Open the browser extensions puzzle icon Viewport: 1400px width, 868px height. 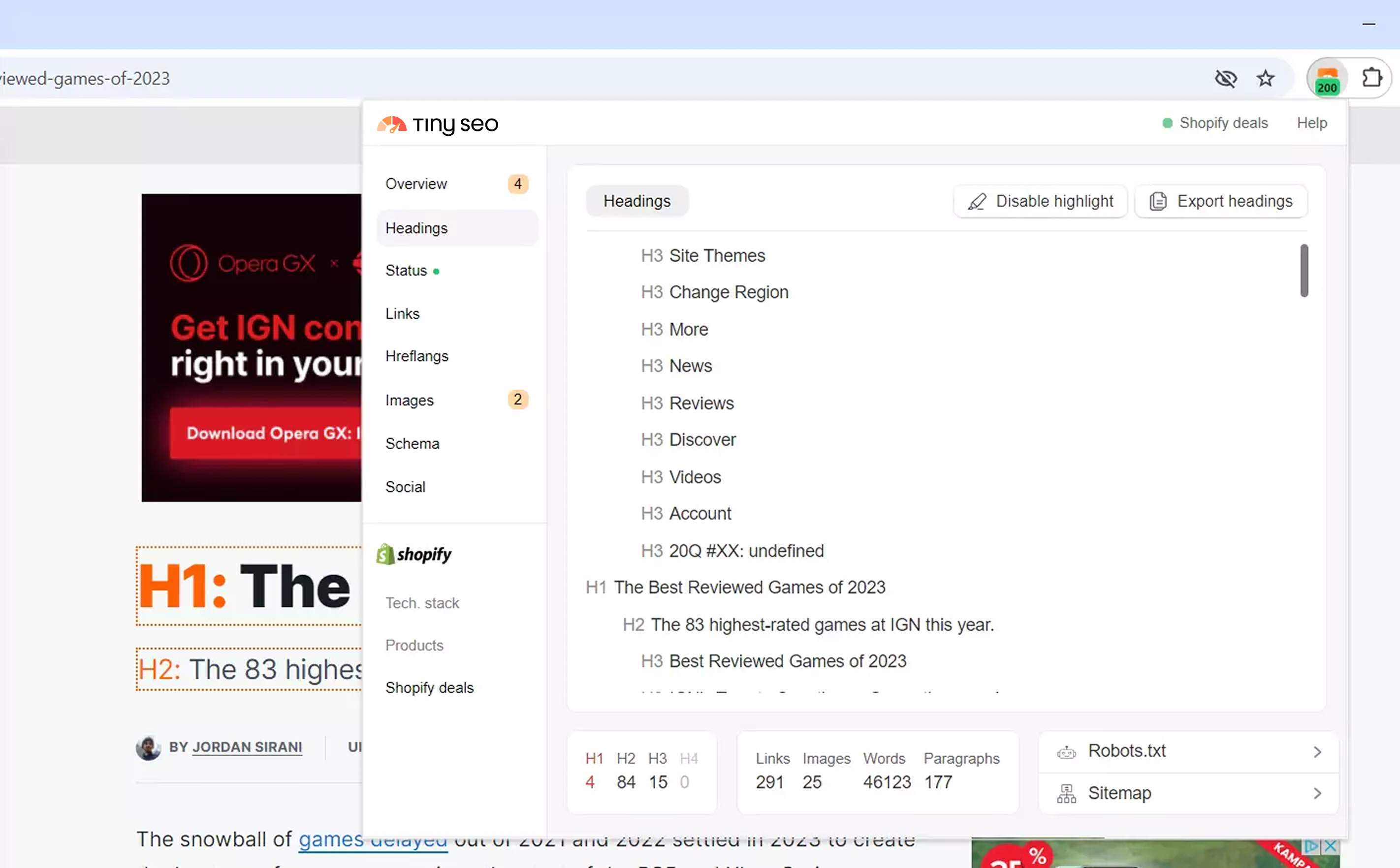[1371, 78]
